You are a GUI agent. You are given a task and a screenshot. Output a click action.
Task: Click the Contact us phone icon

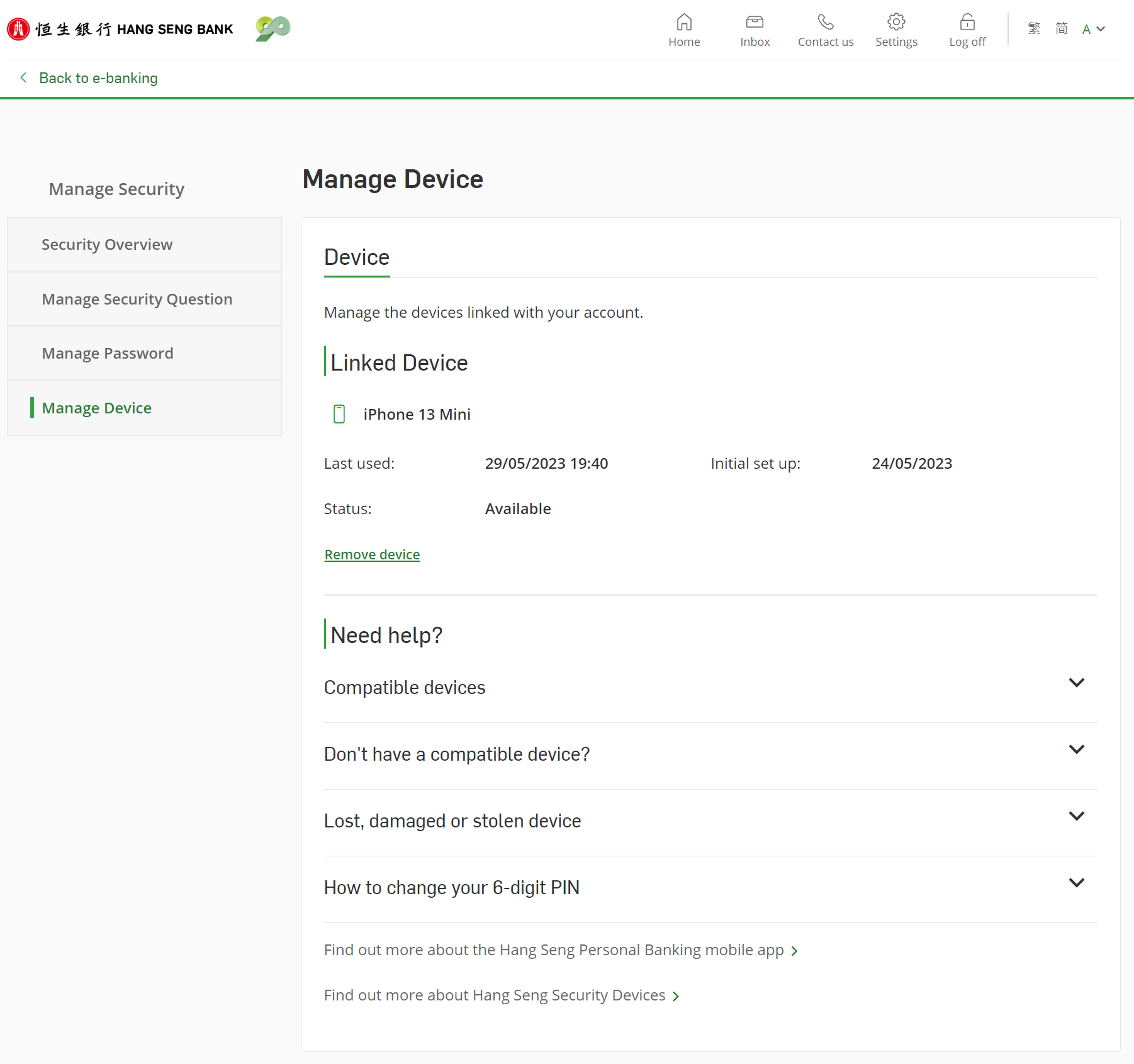point(825,23)
